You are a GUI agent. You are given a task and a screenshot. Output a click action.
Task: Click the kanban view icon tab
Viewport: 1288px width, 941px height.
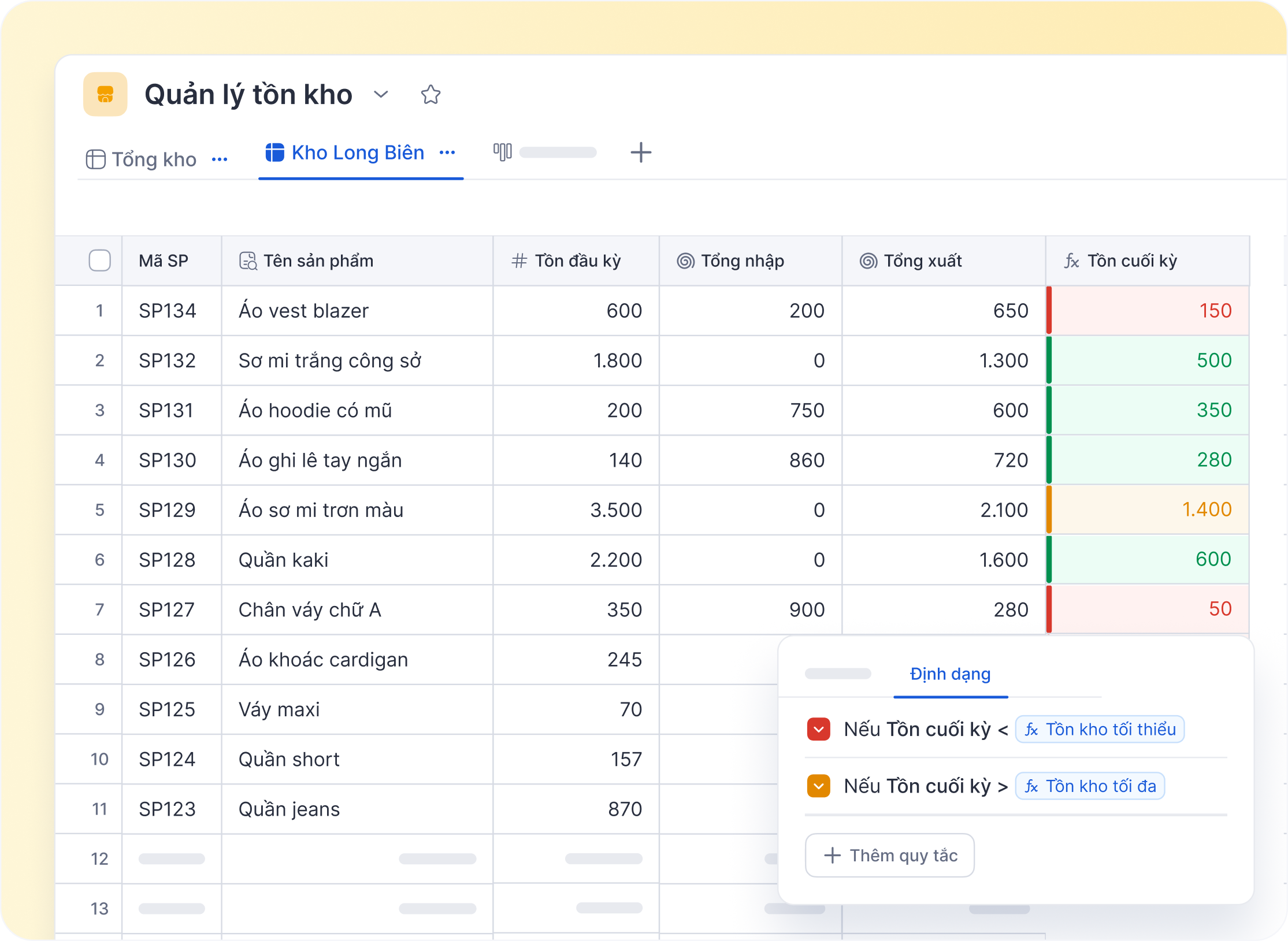click(x=502, y=152)
